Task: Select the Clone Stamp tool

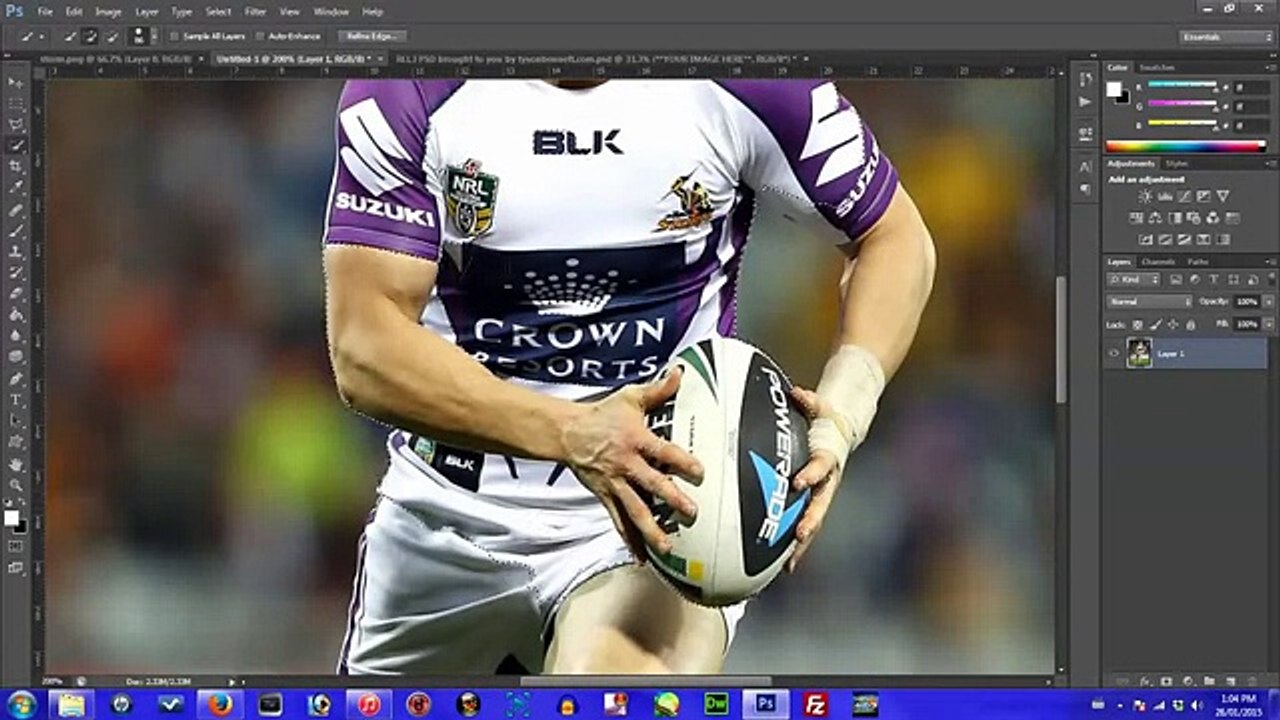Action: [x=16, y=251]
